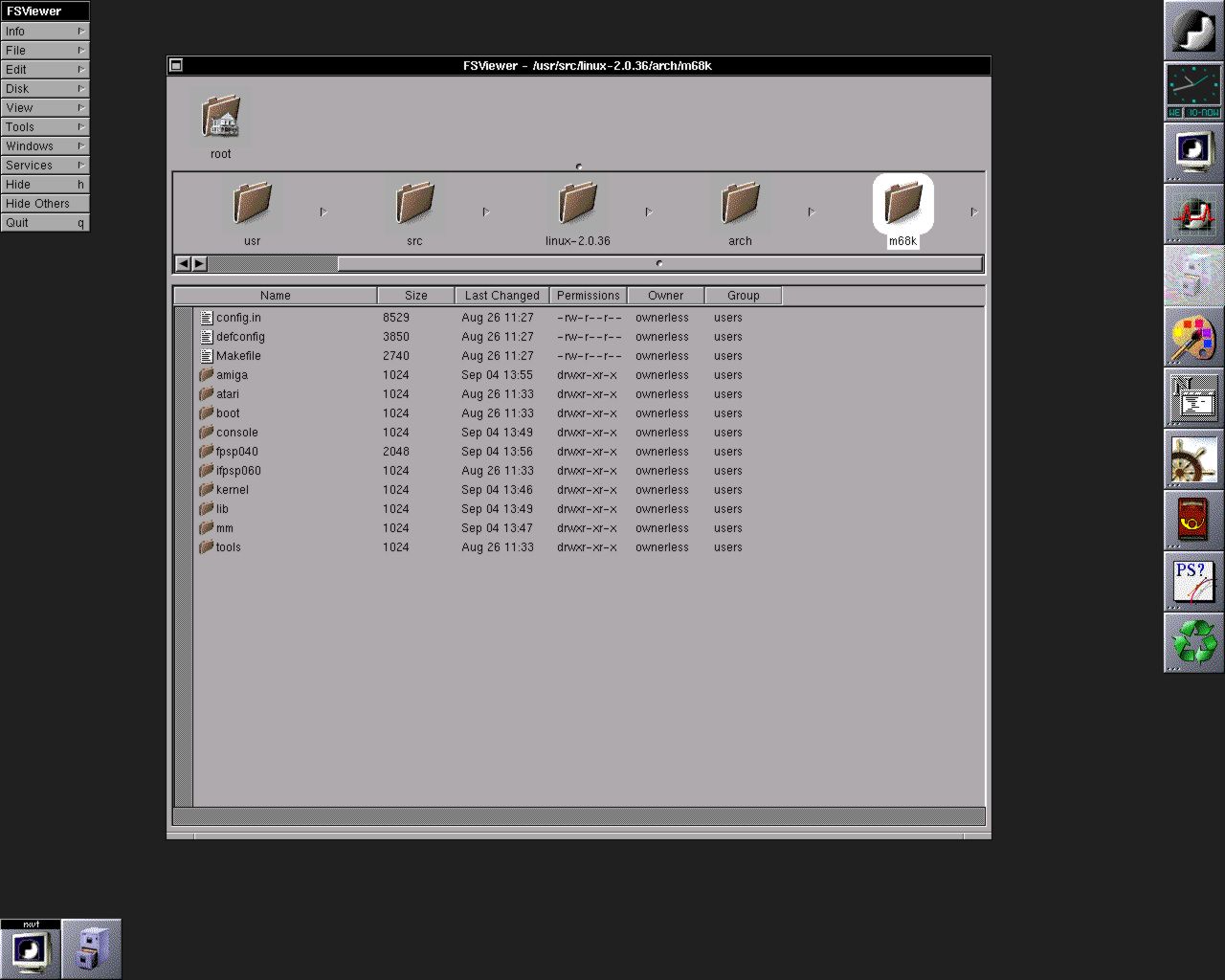Open the root home folder icon

click(x=221, y=117)
